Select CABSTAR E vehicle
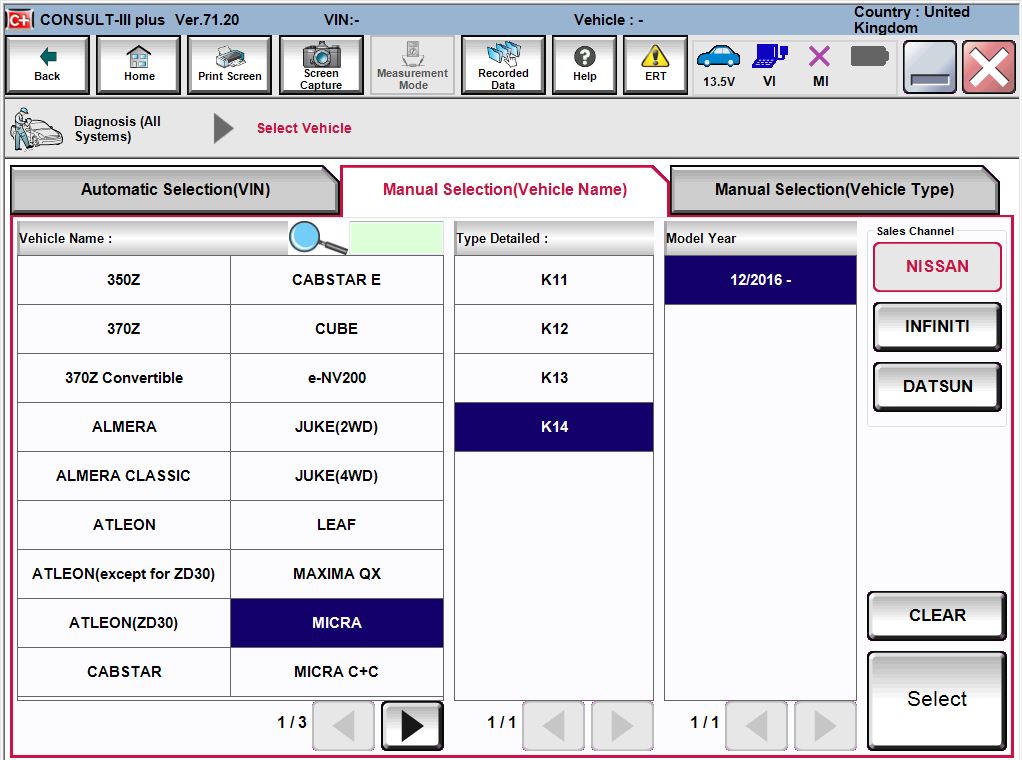This screenshot has height=760, width=1022. pos(337,280)
